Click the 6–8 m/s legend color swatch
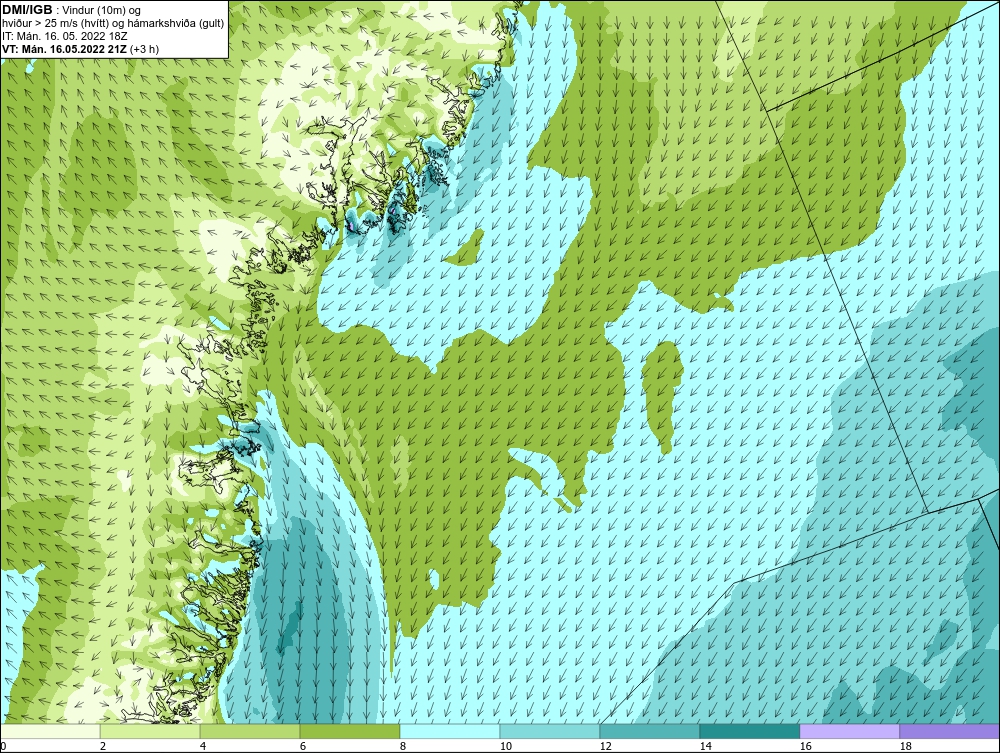The image size is (1000, 753). 349,731
